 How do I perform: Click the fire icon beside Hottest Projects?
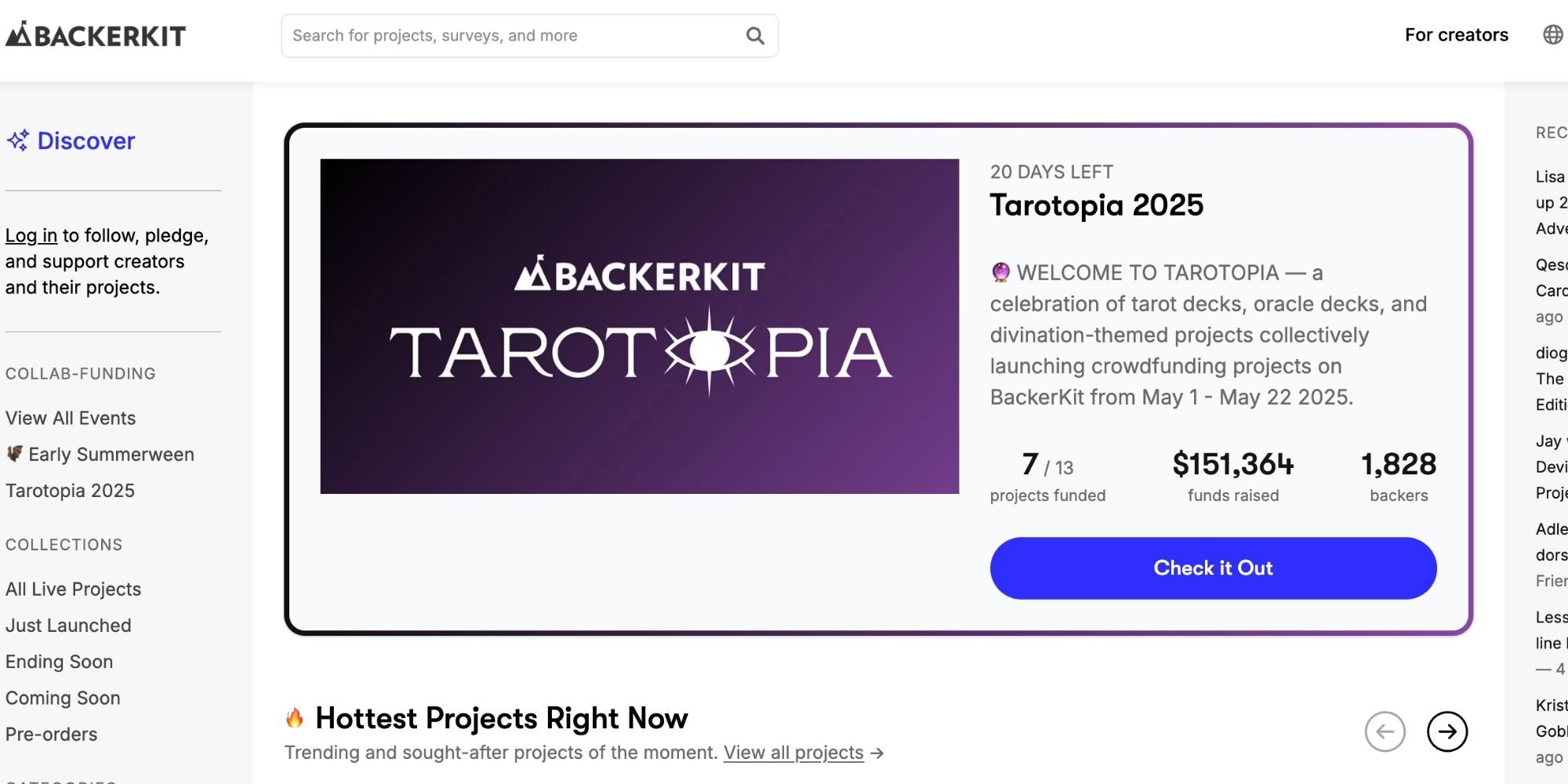[295, 718]
